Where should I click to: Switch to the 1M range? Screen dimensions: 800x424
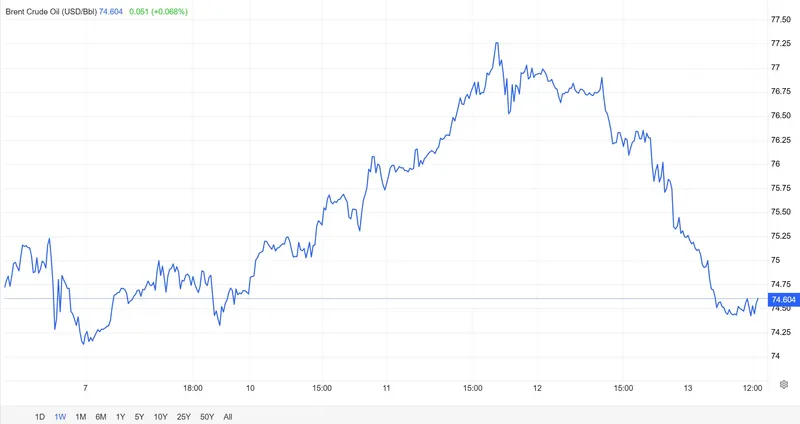pos(81,416)
